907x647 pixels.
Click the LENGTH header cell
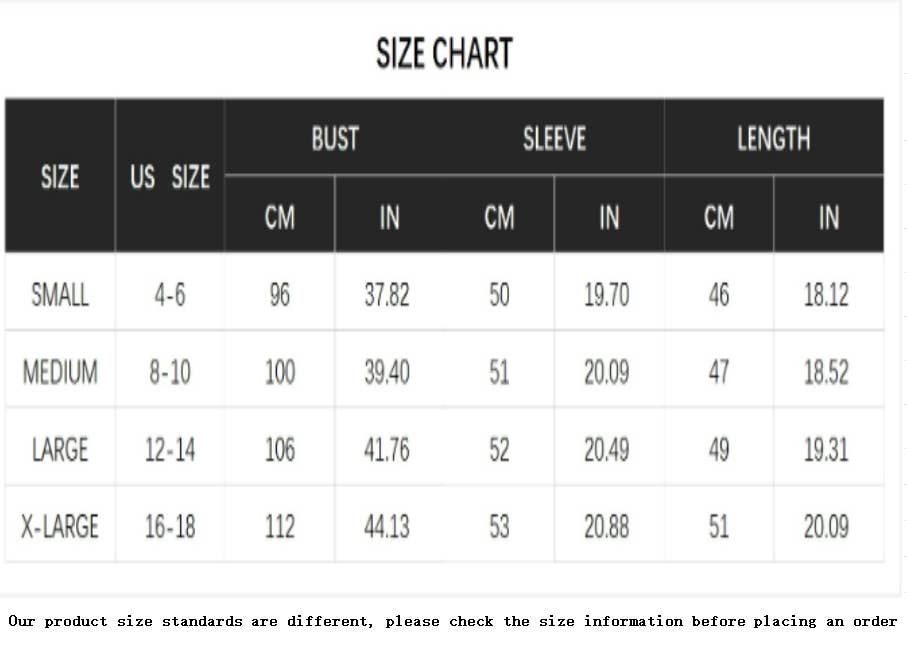point(773,138)
